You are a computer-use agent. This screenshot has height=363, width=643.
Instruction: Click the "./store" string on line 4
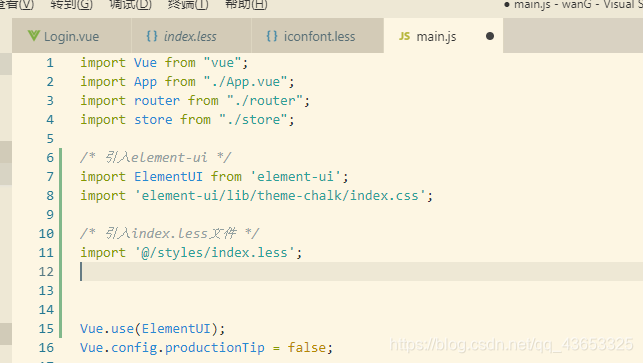(x=253, y=120)
